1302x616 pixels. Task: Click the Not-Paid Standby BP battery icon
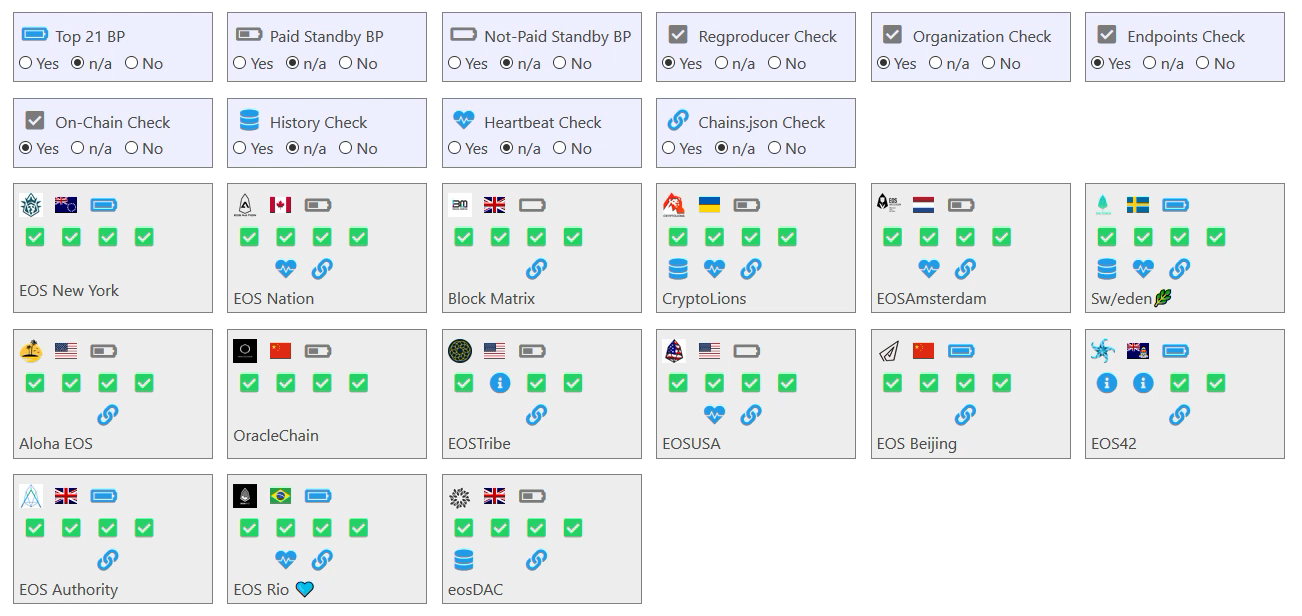click(463, 35)
